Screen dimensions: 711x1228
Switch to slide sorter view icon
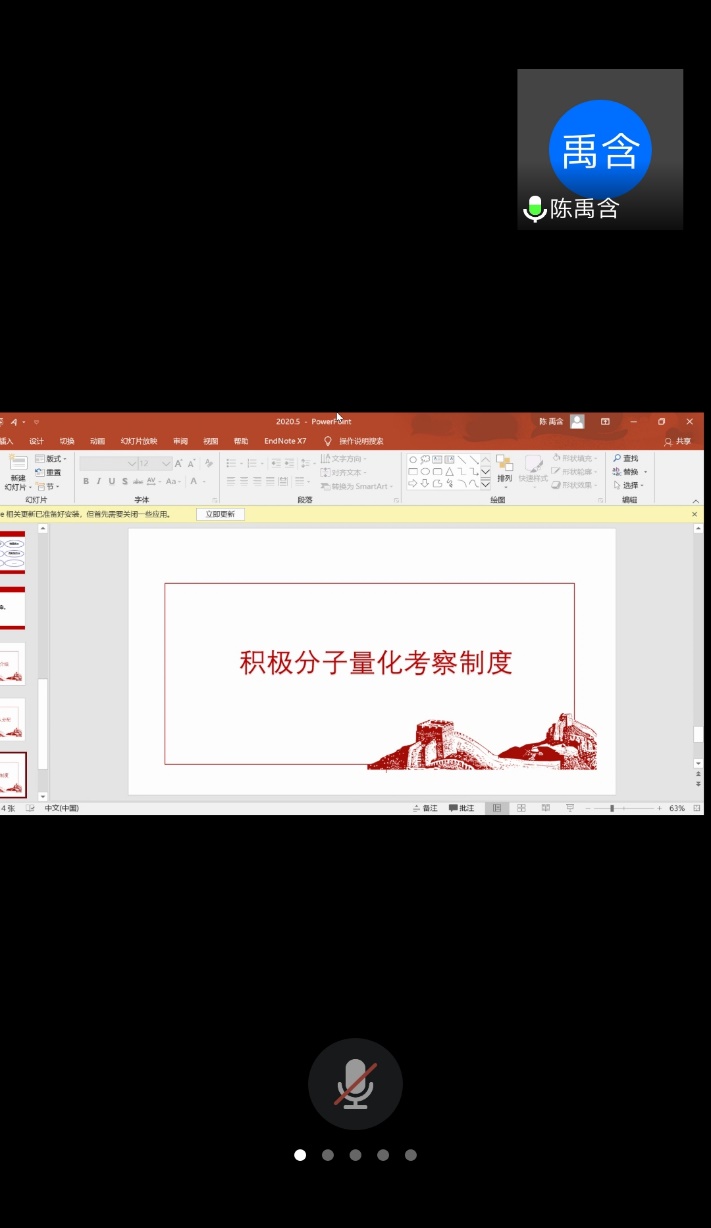coord(521,808)
